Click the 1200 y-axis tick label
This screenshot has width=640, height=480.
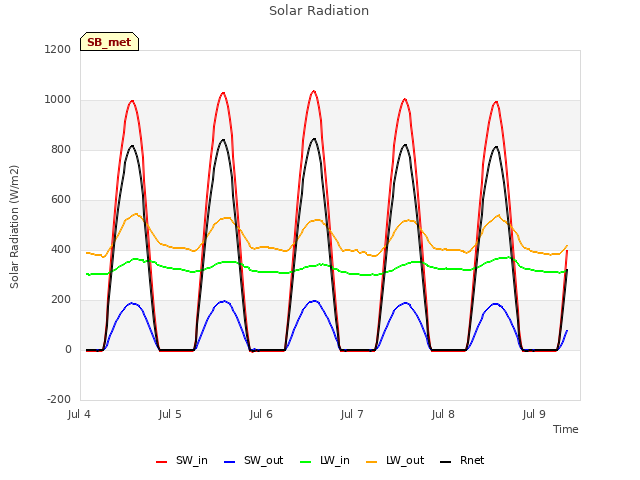click(x=58, y=49)
